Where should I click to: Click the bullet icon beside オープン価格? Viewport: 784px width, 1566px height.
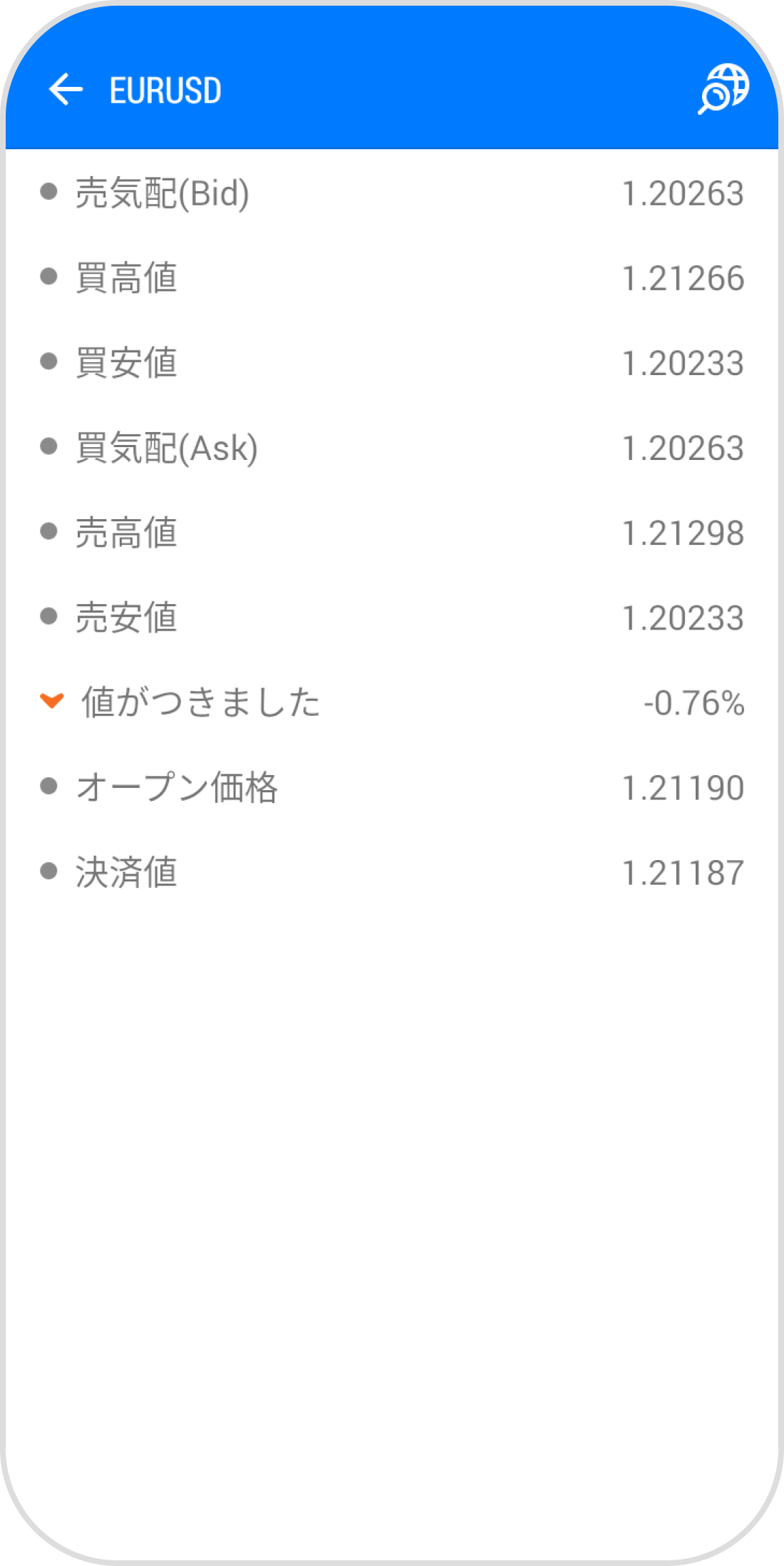point(50,786)
